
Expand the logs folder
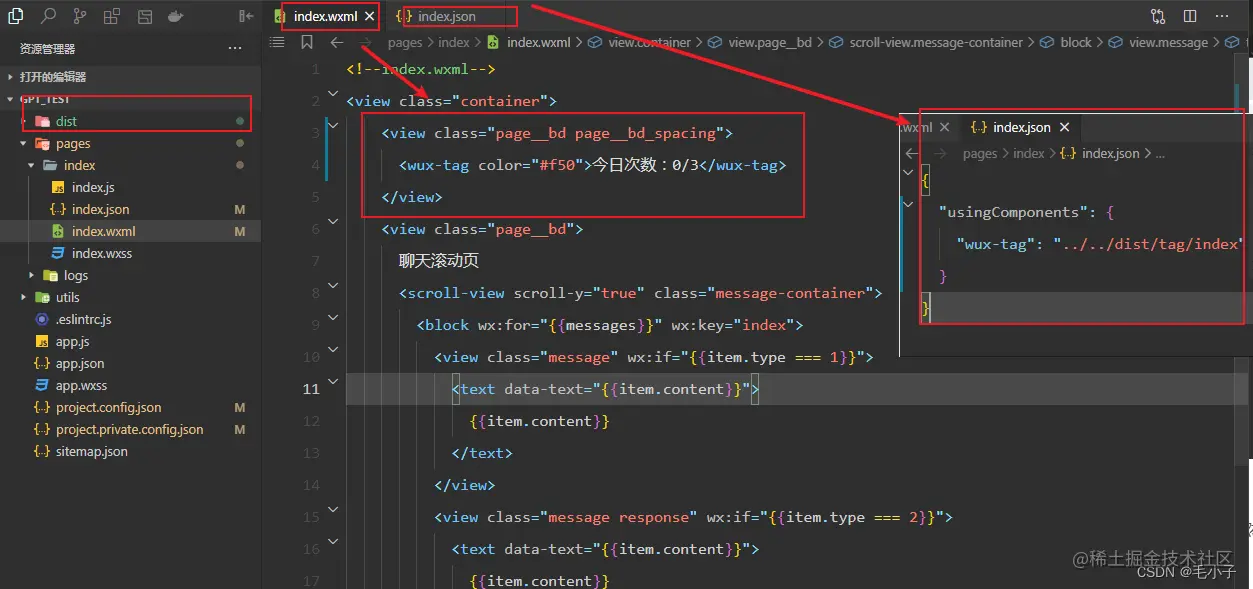(76, 275)
